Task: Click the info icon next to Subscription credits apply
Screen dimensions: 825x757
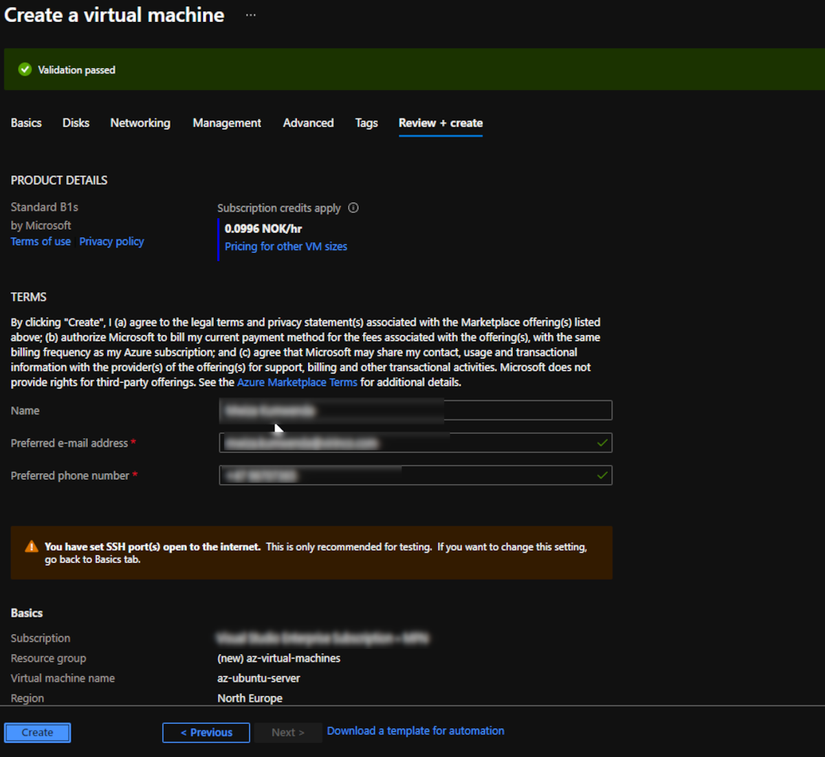Action: pos(354,208)
